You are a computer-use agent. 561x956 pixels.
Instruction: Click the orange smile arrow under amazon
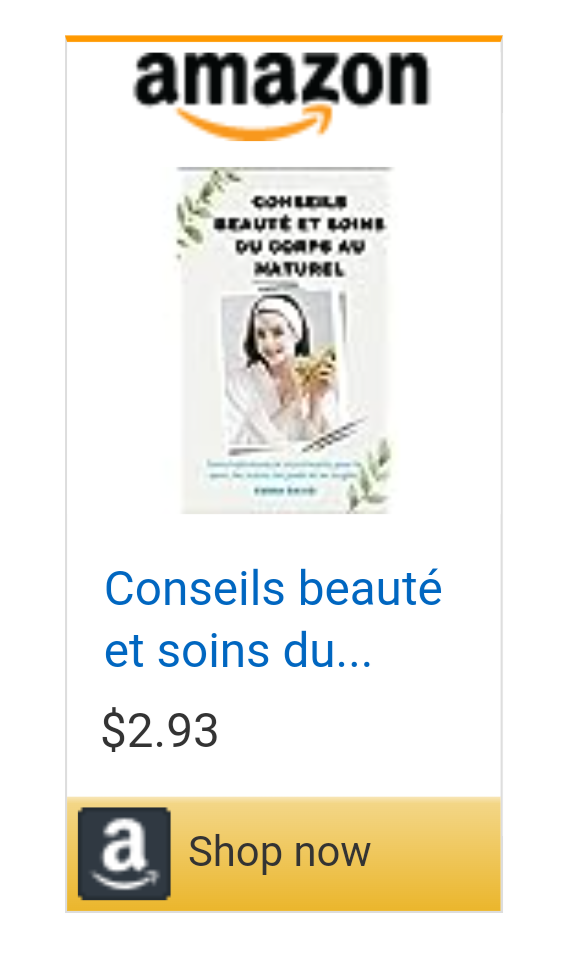coord(255,124)
